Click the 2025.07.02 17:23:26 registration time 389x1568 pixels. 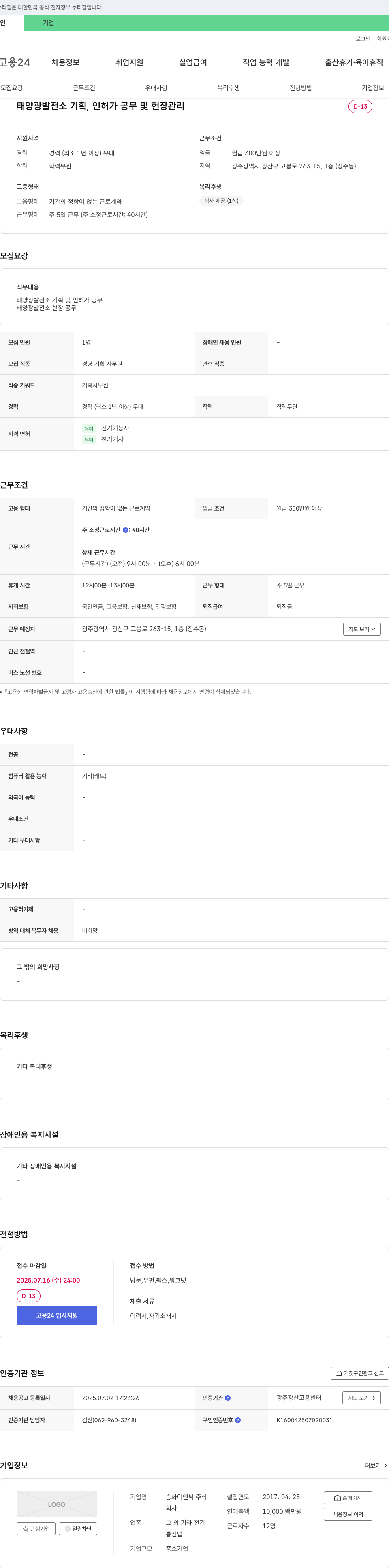coord(111,1398)
